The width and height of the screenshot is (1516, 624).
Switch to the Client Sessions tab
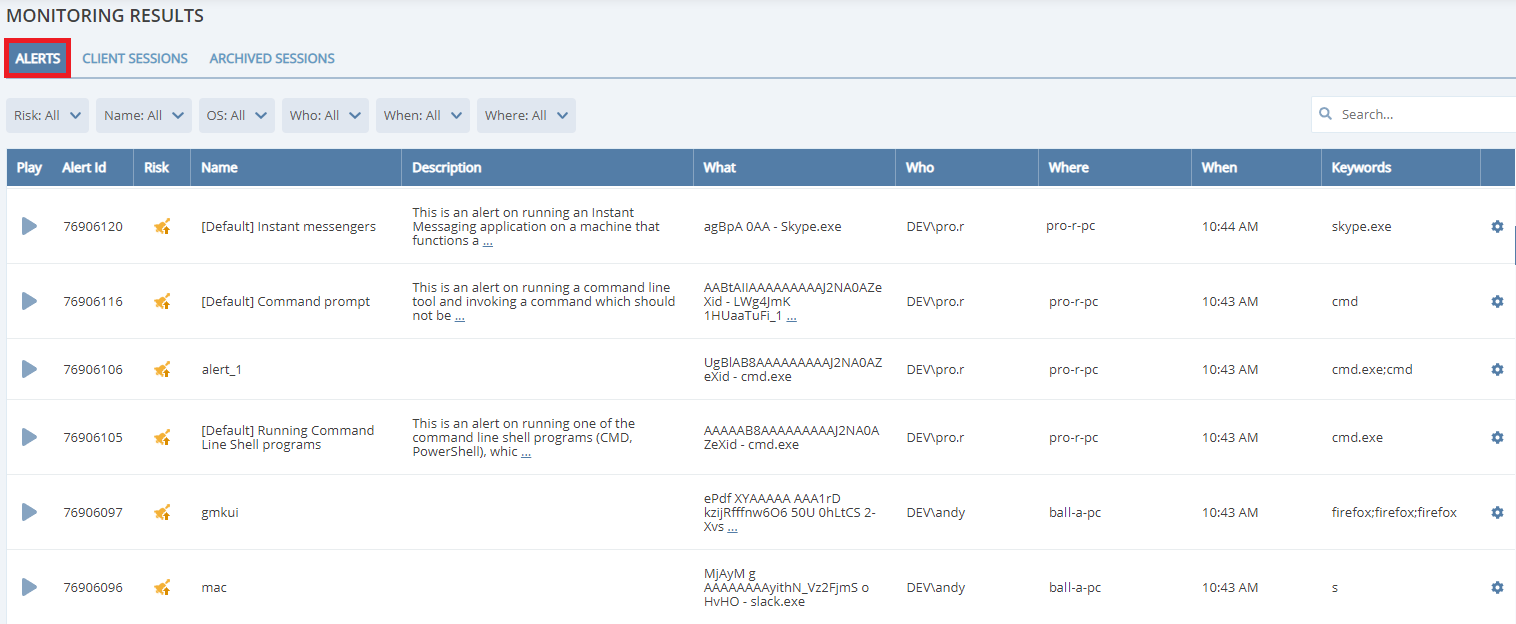(x=135, y=58)
